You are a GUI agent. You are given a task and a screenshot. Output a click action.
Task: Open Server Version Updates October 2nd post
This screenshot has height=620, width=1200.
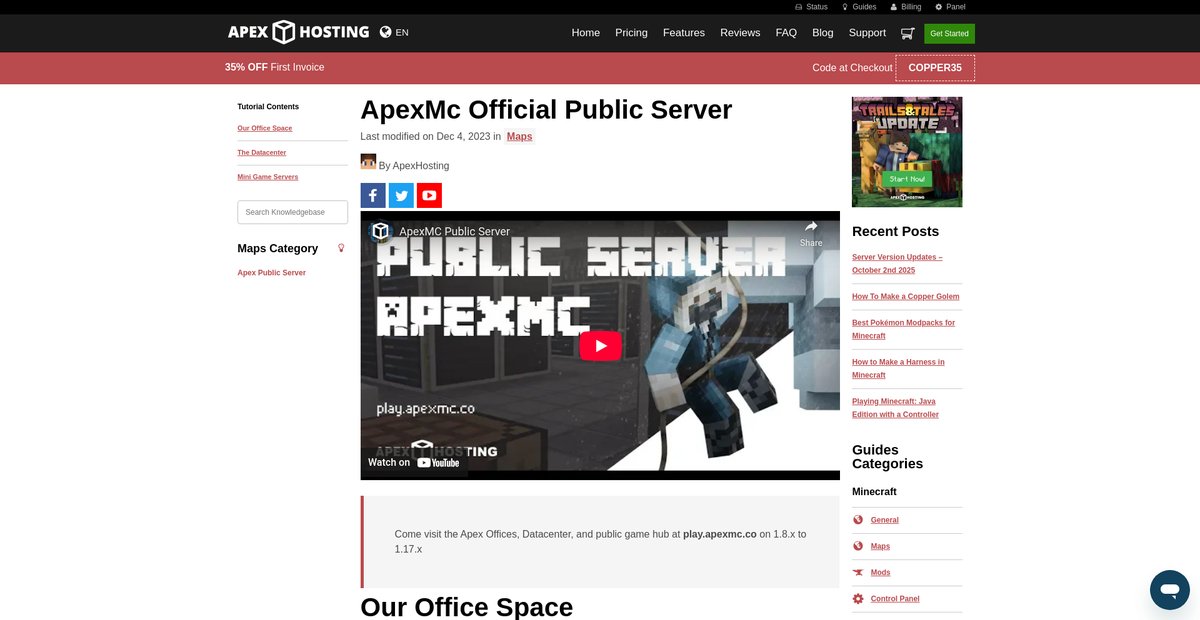[x=897, y=264]
